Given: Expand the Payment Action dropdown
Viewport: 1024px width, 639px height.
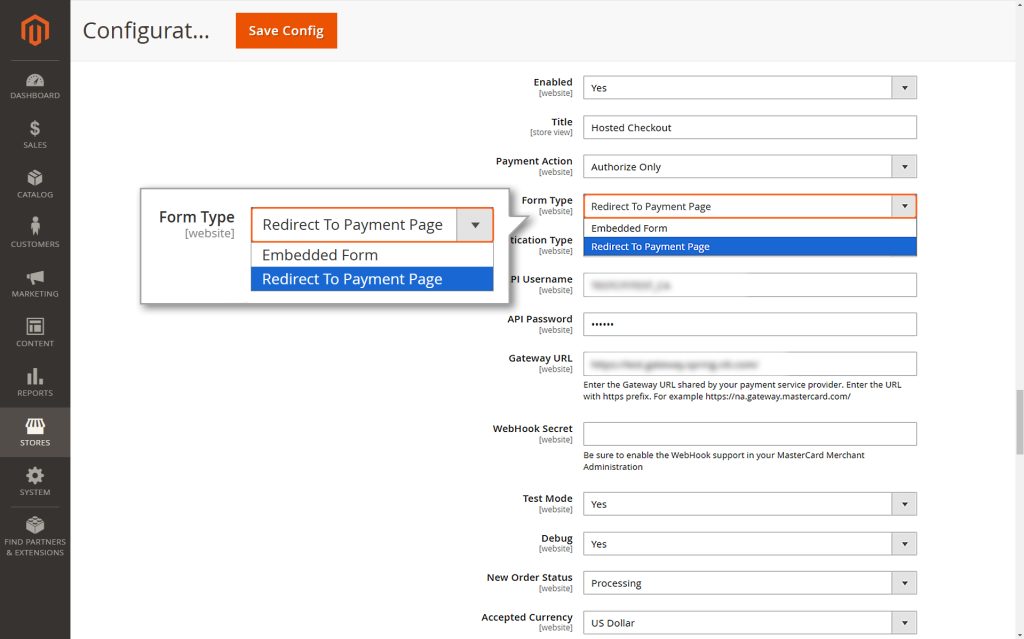Looking at the screenshot, I should click(x=905, y=166).
